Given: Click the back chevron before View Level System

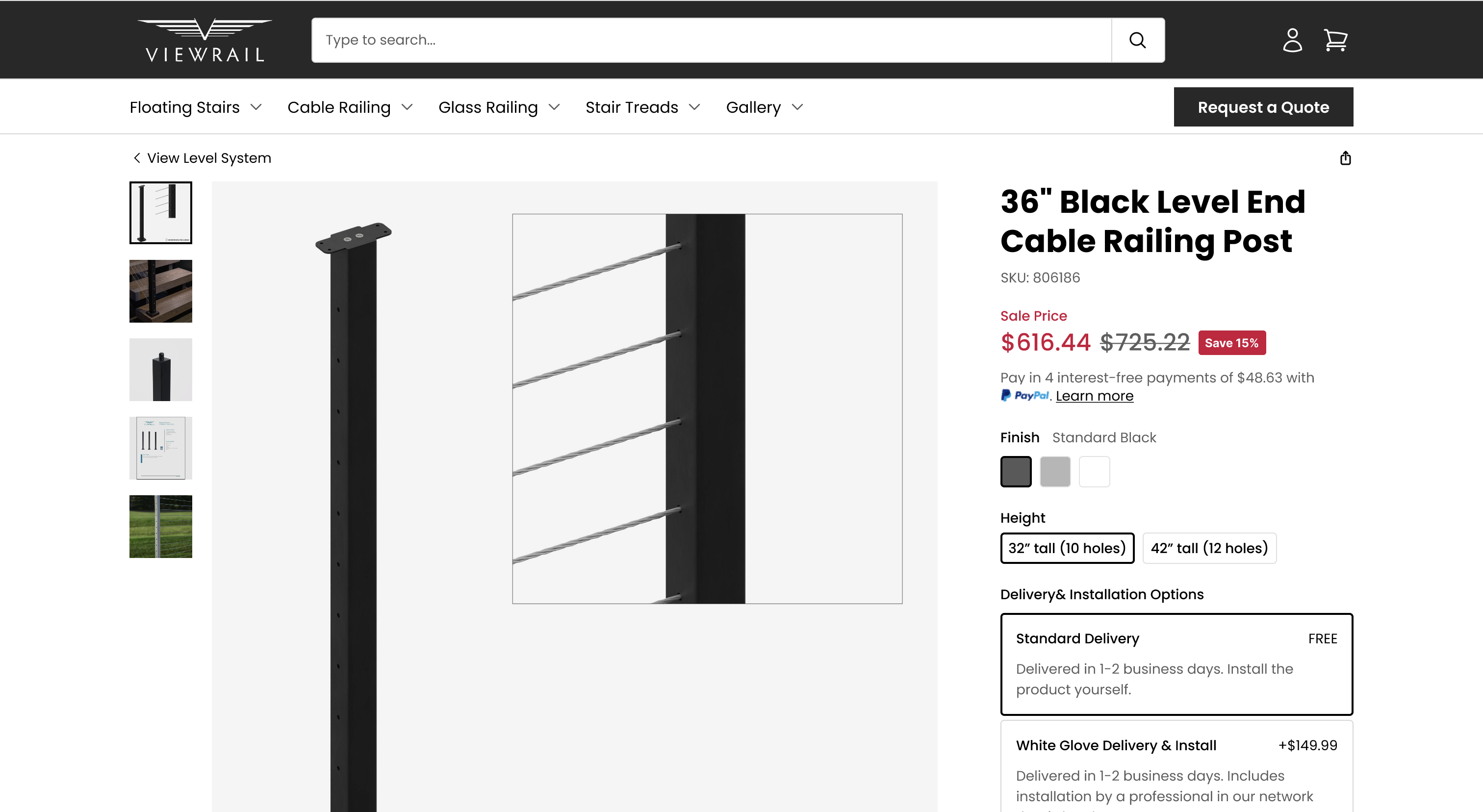Looking at the screenshot, I should [x=136, y=158].
